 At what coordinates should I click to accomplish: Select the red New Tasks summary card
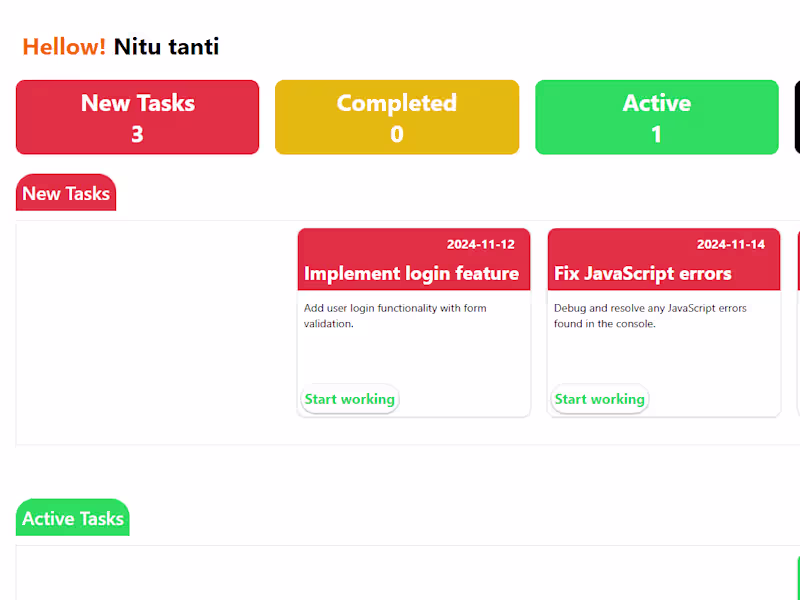coord(138,117)
